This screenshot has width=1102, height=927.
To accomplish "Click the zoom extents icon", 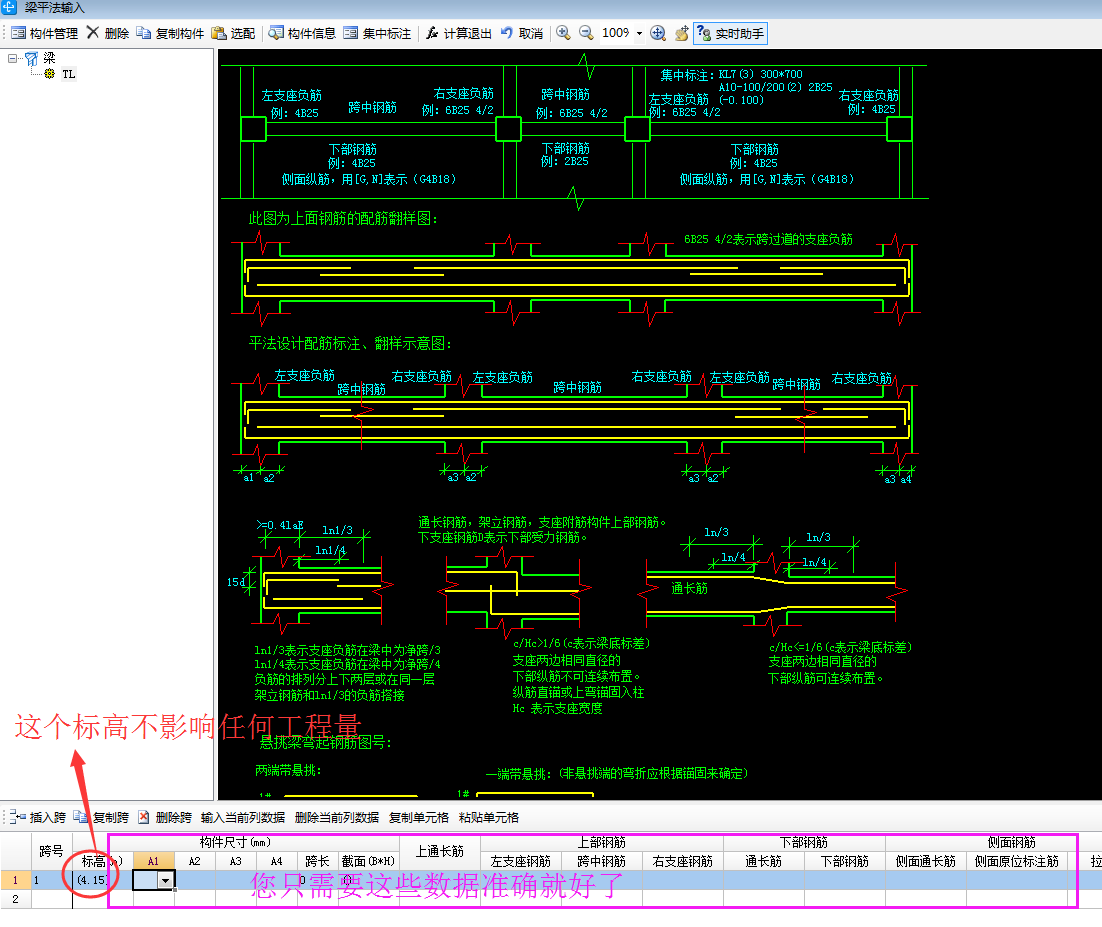I will click(x=658, y=33).
